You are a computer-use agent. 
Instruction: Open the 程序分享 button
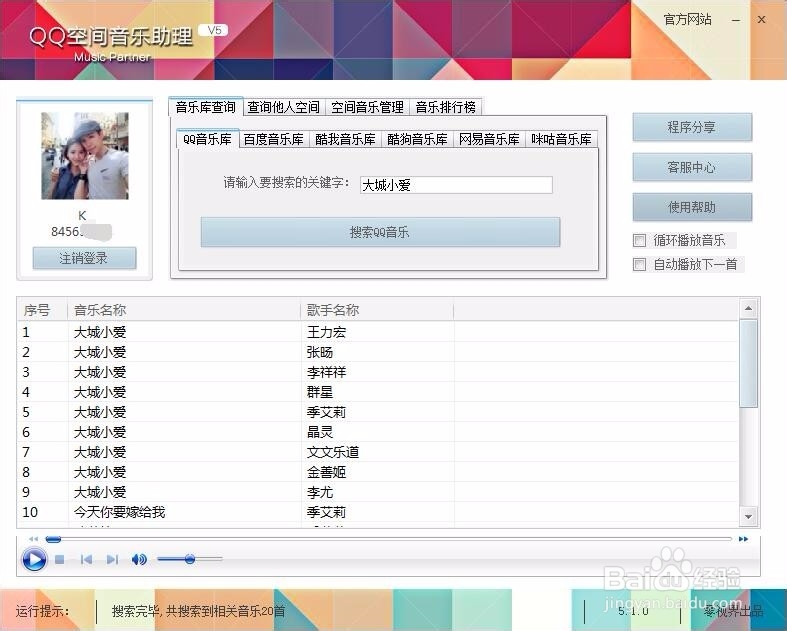(x=692, y=127)
